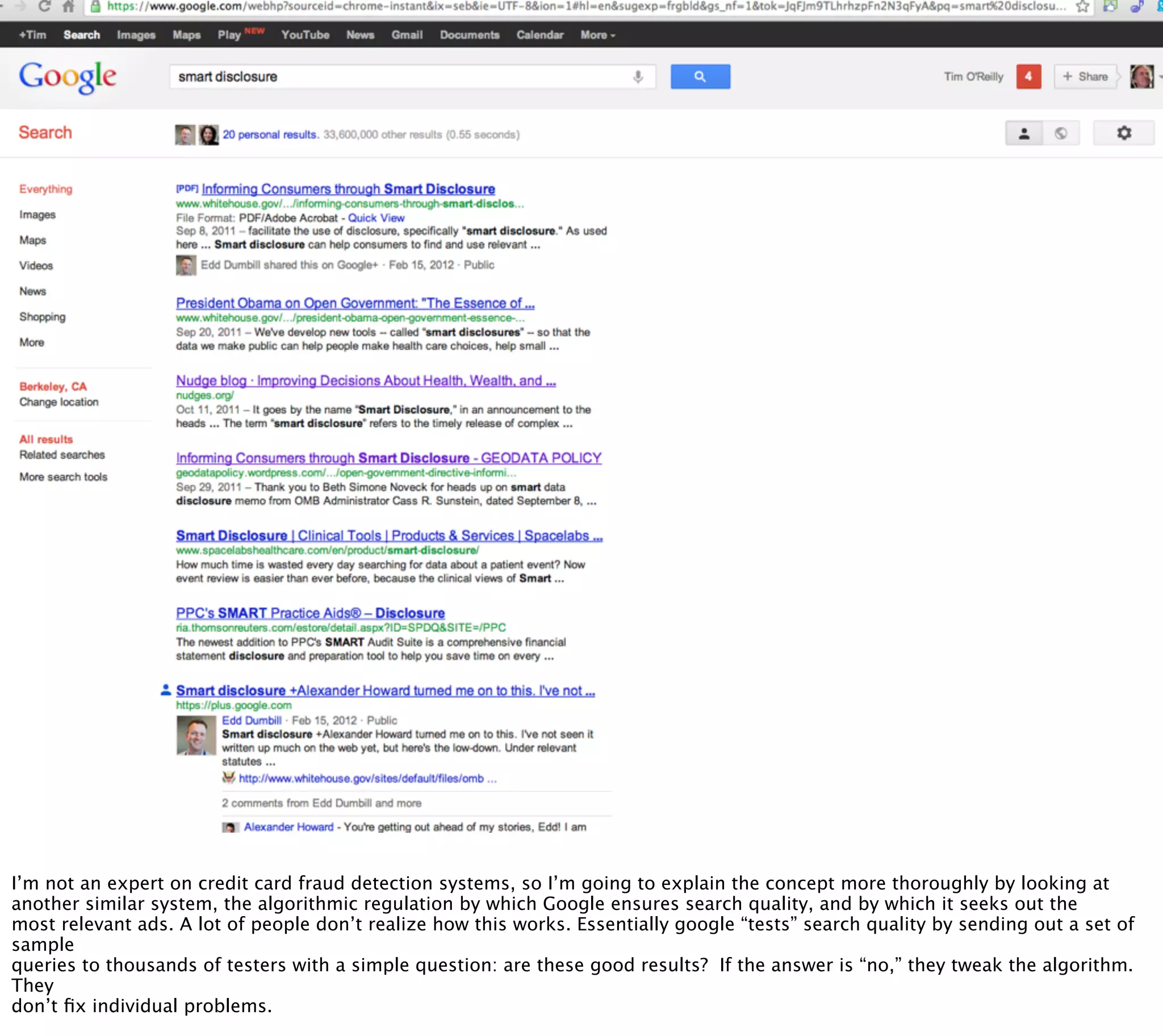Open PPC's SMART Practice Aids result

pos(310,613)
